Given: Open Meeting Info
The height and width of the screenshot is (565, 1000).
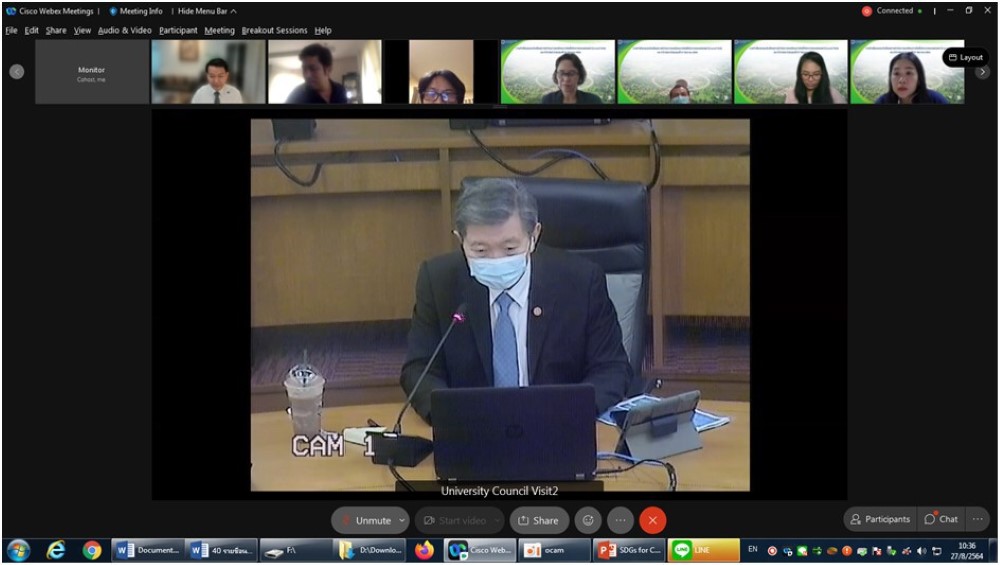Looking at the screenshot, I should [136, 11].
